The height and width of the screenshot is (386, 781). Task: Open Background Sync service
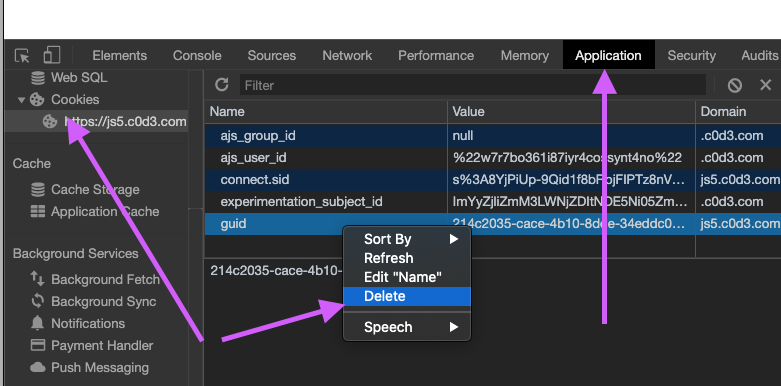(x=93, y=301)
